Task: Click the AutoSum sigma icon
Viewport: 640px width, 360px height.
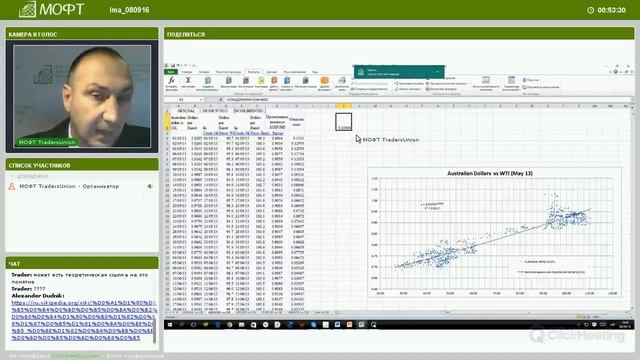Action: 188,82
